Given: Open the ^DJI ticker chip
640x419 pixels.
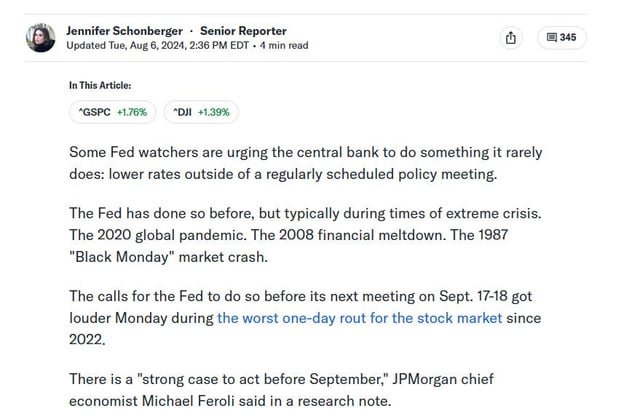Looking at the screenshot, I should coord(201,112).
